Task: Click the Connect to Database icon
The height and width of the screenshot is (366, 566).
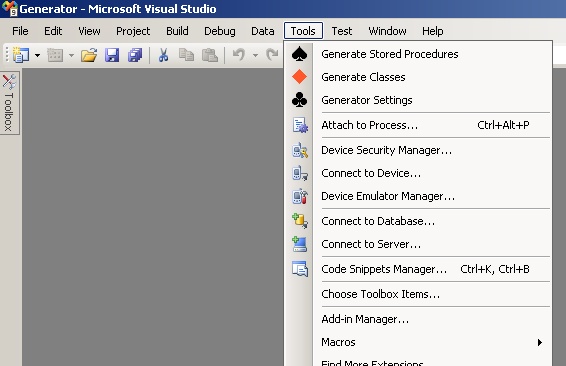Action: (x=300, y=221)
